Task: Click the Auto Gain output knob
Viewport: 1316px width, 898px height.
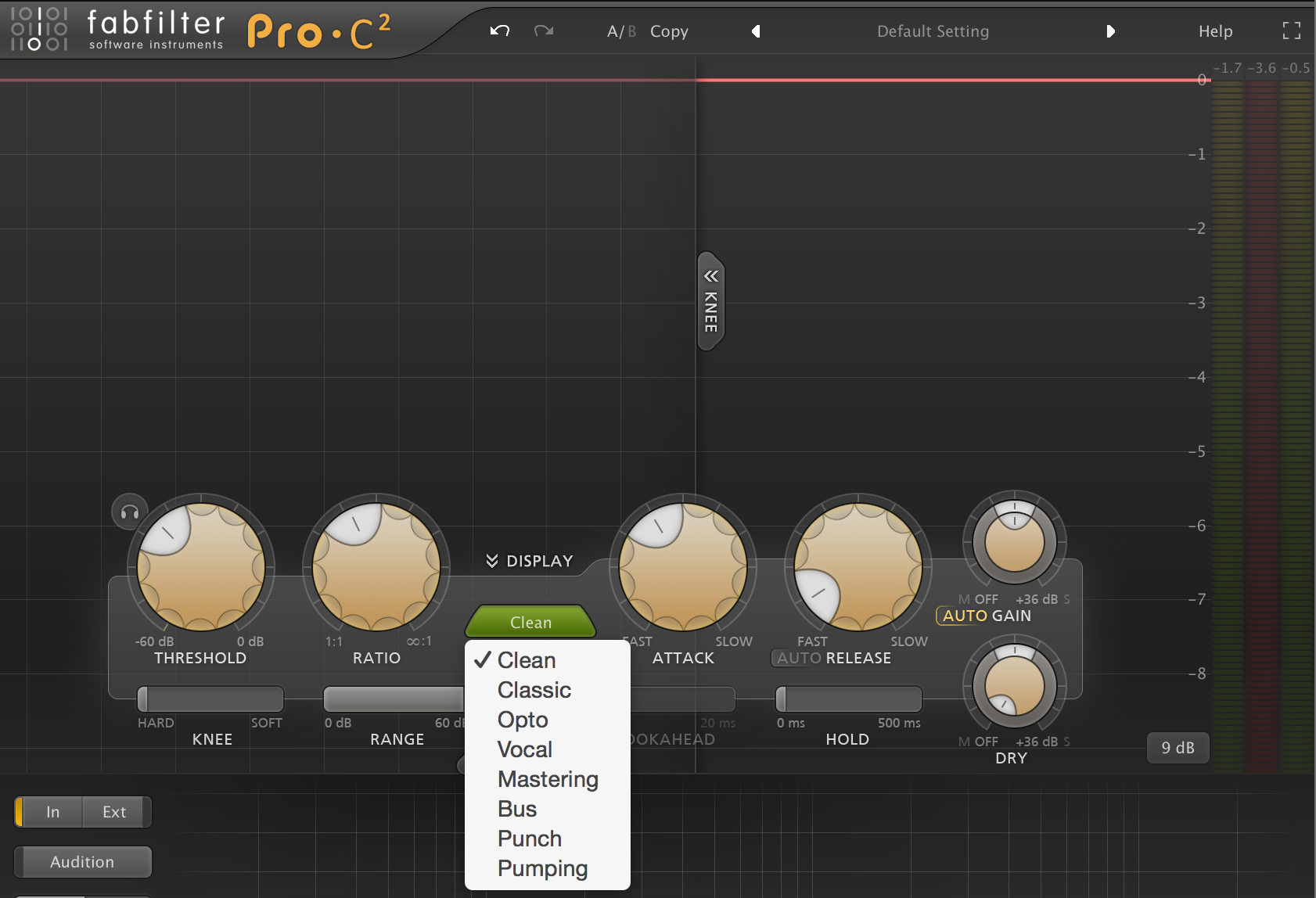Action: (x=1014, y=541)
